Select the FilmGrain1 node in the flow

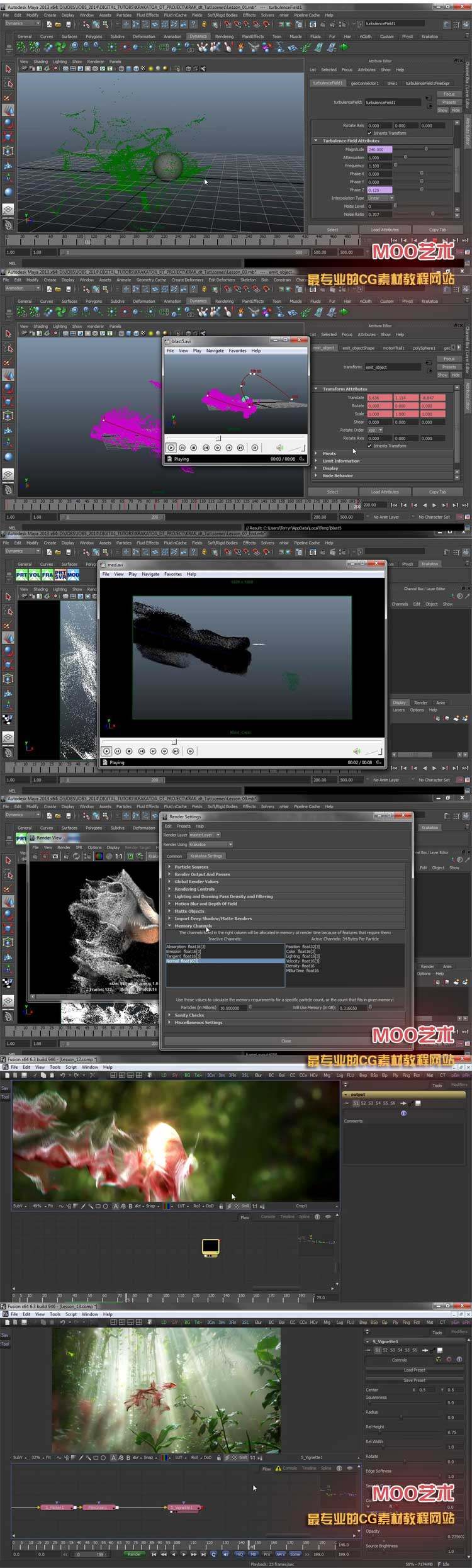98,1508
